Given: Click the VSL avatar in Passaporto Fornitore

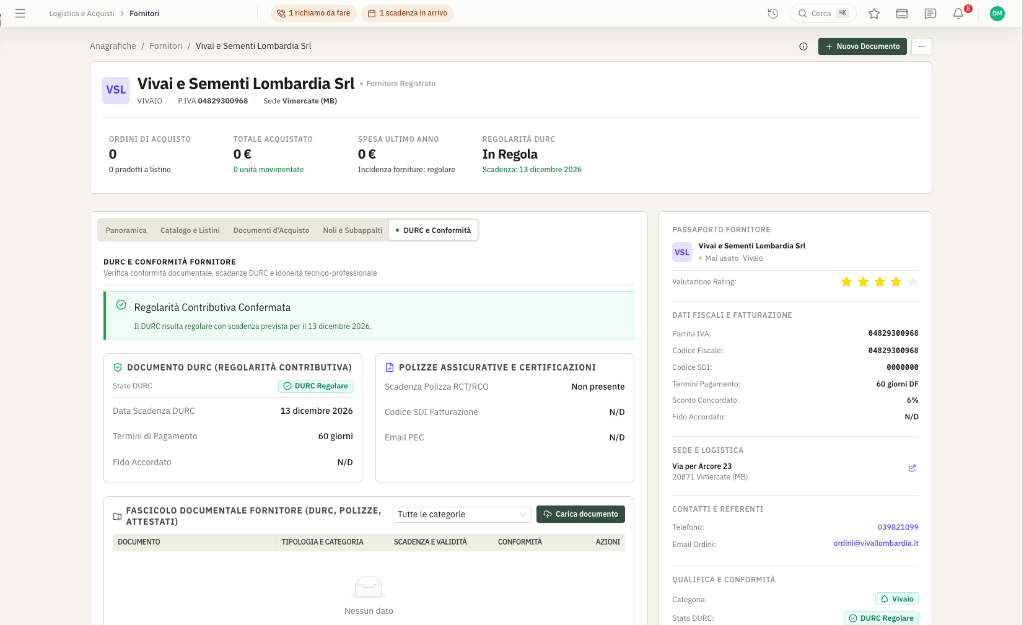Looking at the screenshot, I should point(682,252).
